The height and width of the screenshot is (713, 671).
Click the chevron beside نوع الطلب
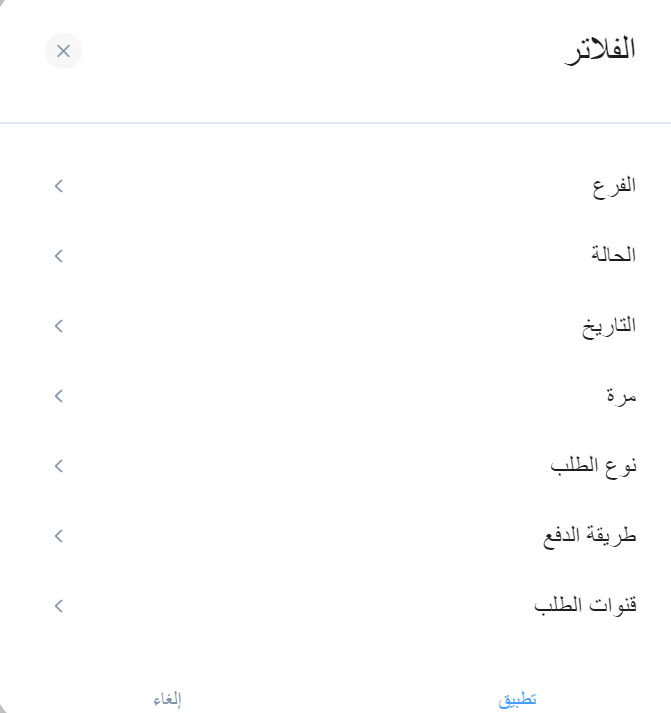(x=58, y=466)
